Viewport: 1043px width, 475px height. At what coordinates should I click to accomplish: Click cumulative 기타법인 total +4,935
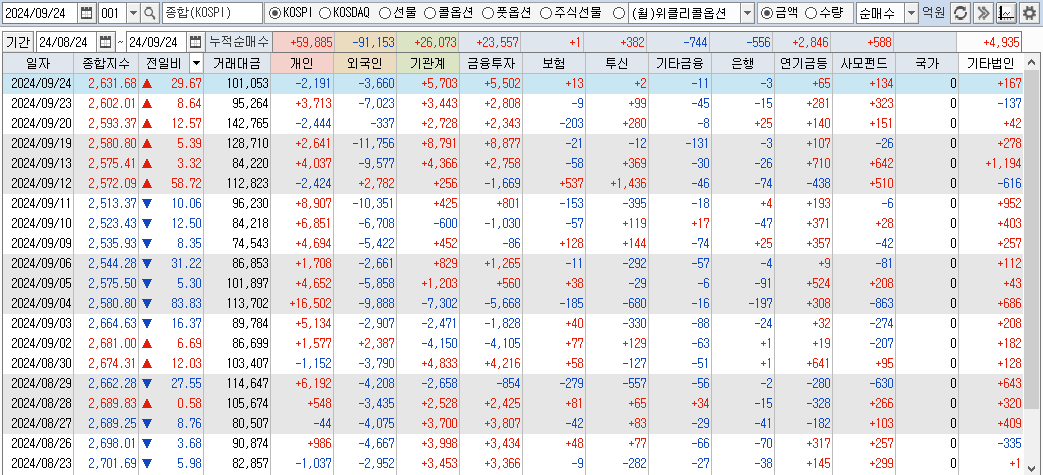(1002, 43)
